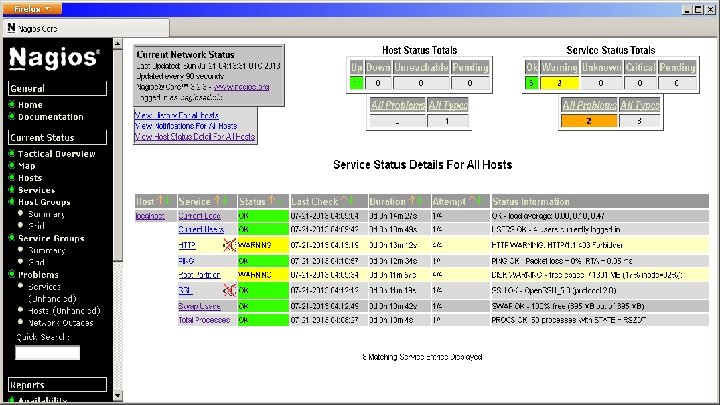The width and height of the screenshot is (720, 405).
Task: Open the Total Processes service link
Action: point(204,320)
